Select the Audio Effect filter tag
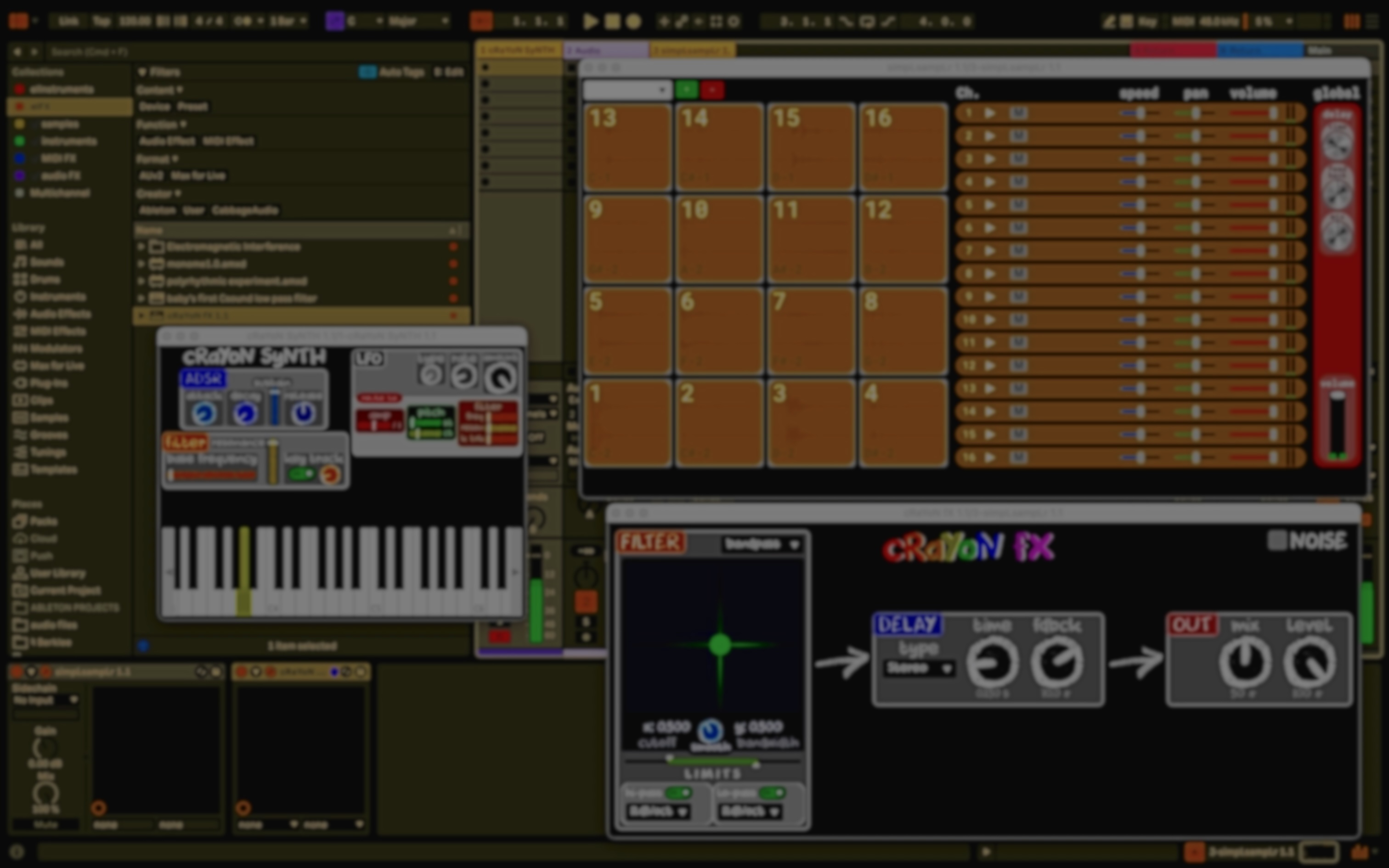The height and width of the screenshot is (868, 1389). pyautogui.click(x=167, y=141)
